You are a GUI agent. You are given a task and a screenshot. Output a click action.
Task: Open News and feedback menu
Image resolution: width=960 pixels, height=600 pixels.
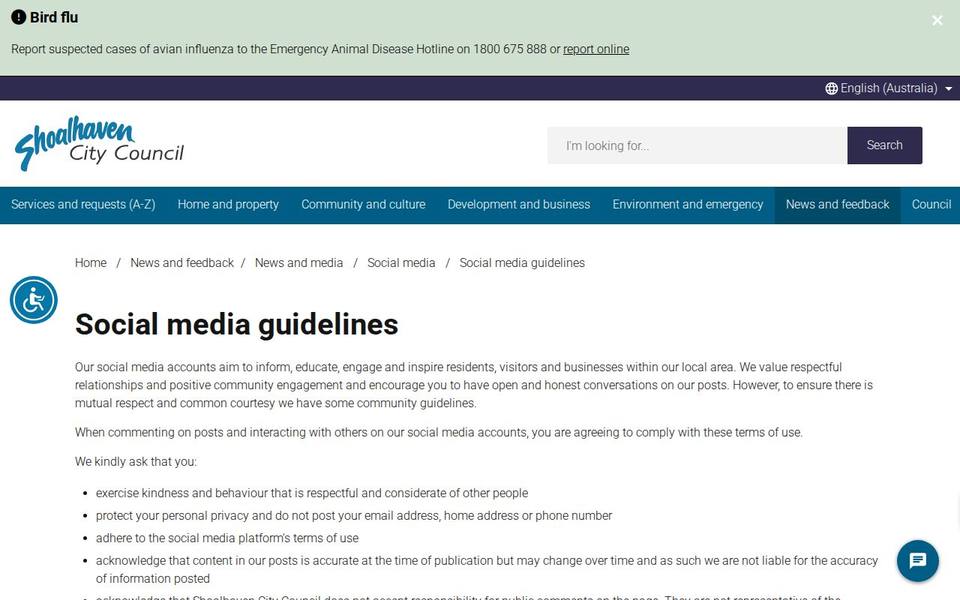[x=837, y=204]
